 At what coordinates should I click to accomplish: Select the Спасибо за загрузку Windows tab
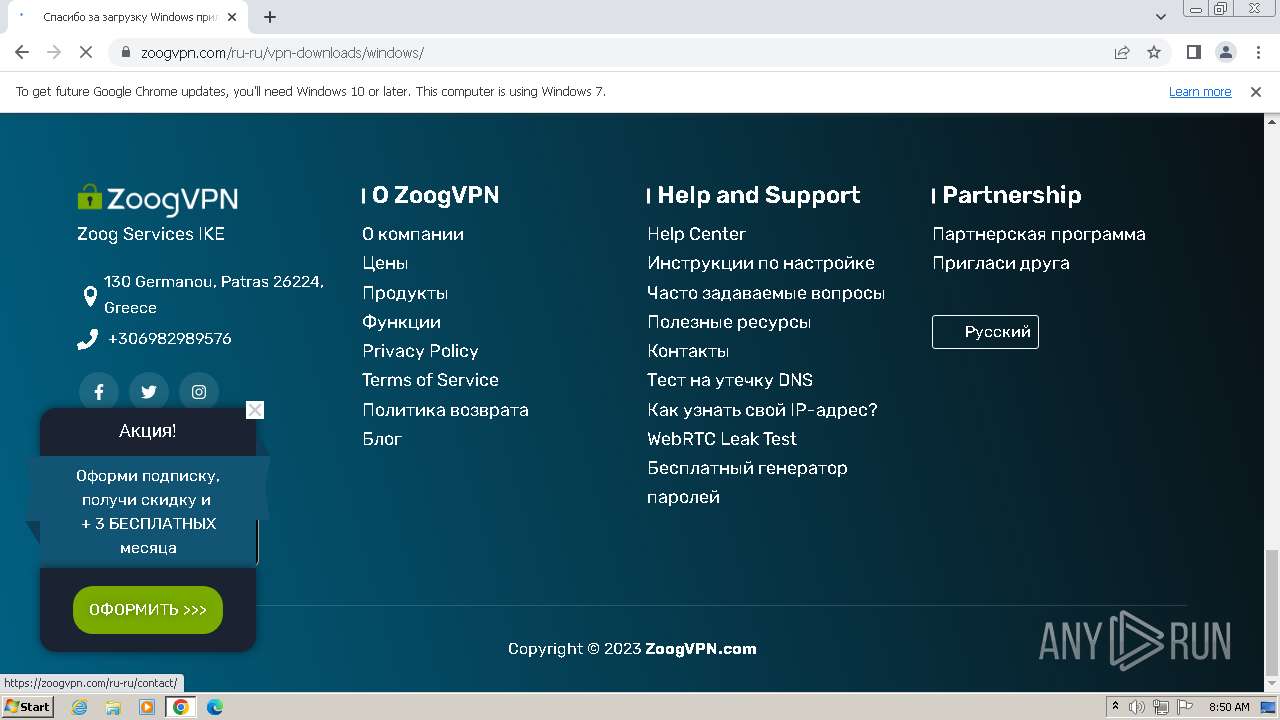click(128, 18)
